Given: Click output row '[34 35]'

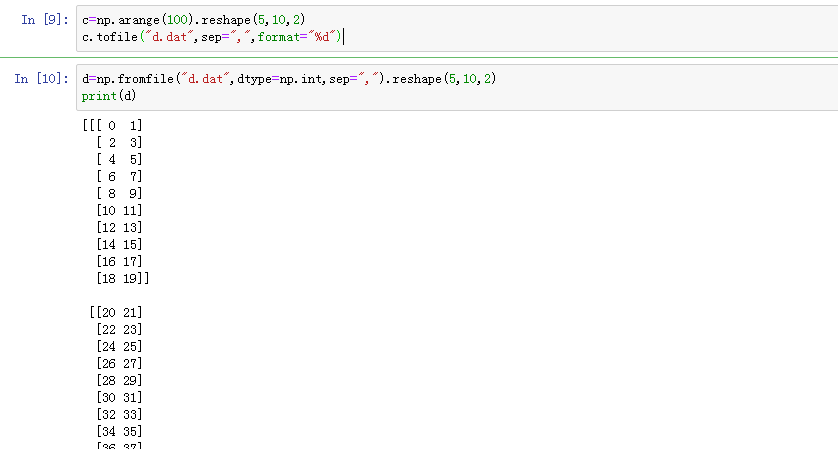Looking at the screenshot, I should click(119, 432).
